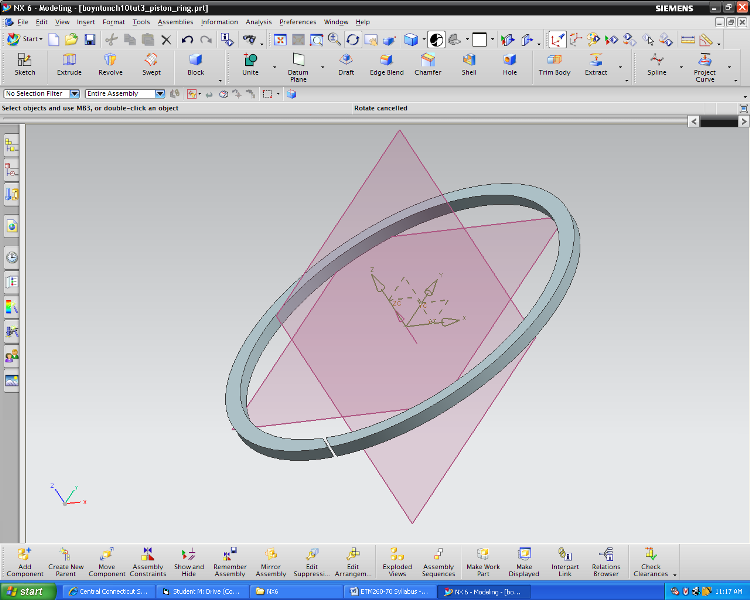Open the Assemblies menu
This screenshot has height=600, width=750.
click(175, 21)
